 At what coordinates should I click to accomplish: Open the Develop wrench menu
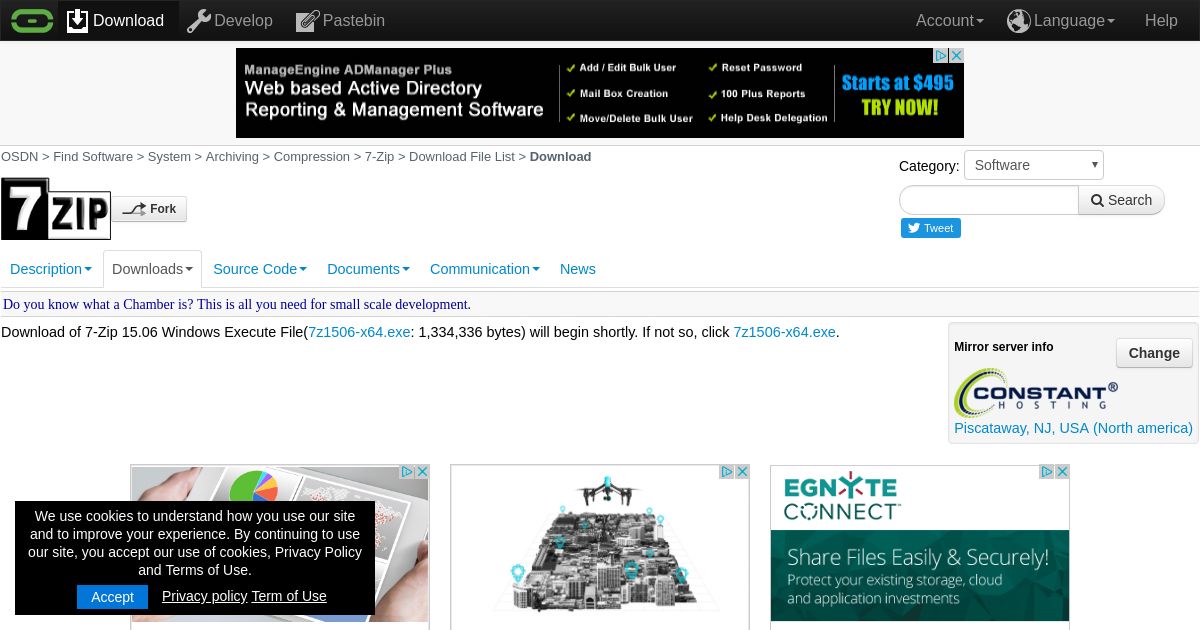tap(230, 20)
